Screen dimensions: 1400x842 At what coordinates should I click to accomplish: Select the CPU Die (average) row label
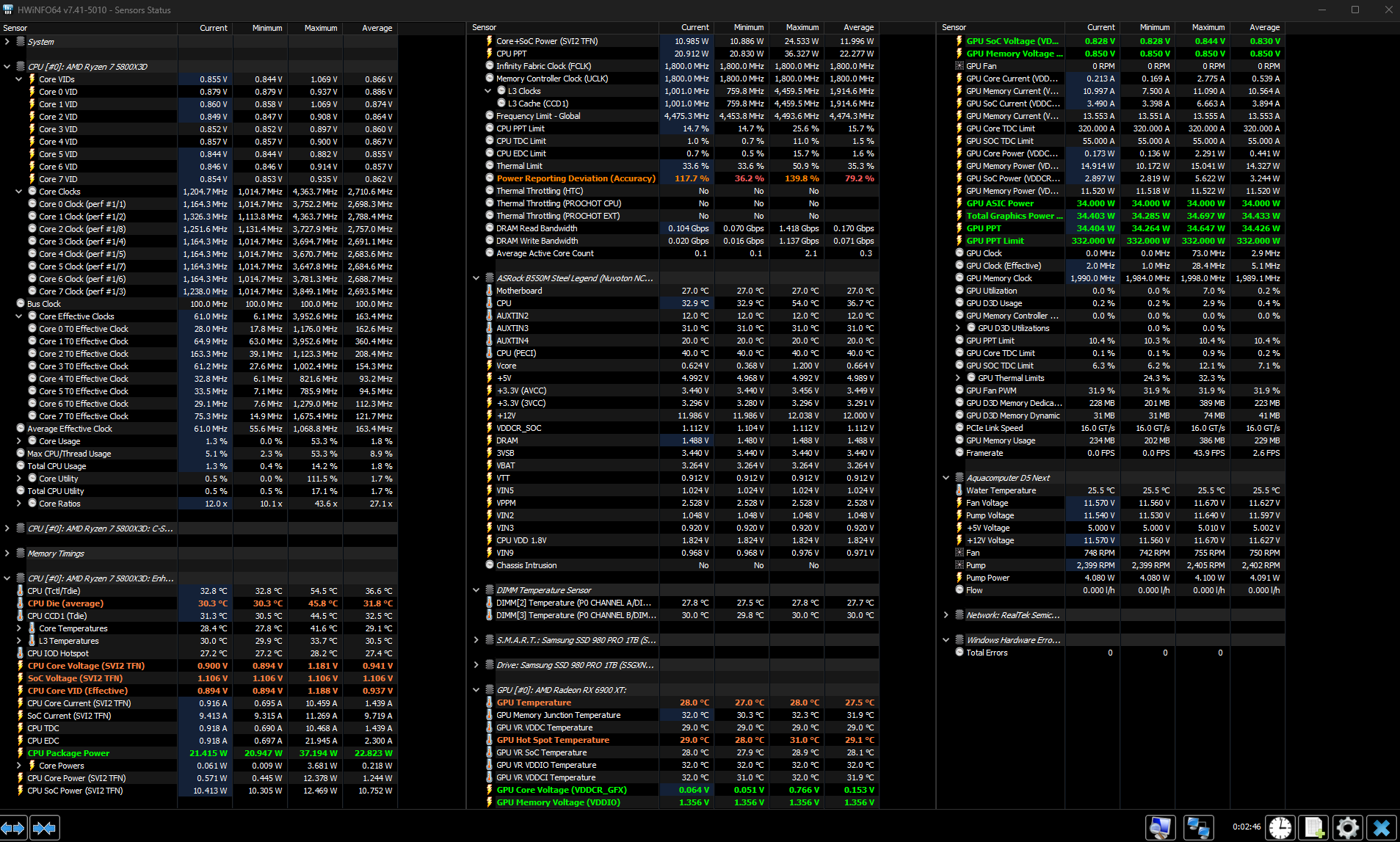(x=65, y=603)
